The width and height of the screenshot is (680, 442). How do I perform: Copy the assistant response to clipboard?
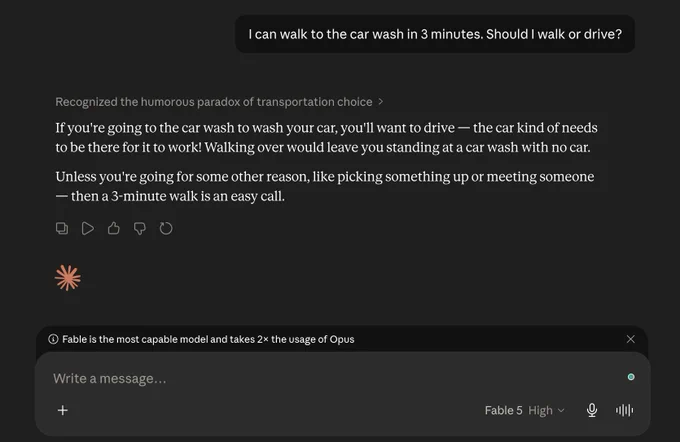62,228
